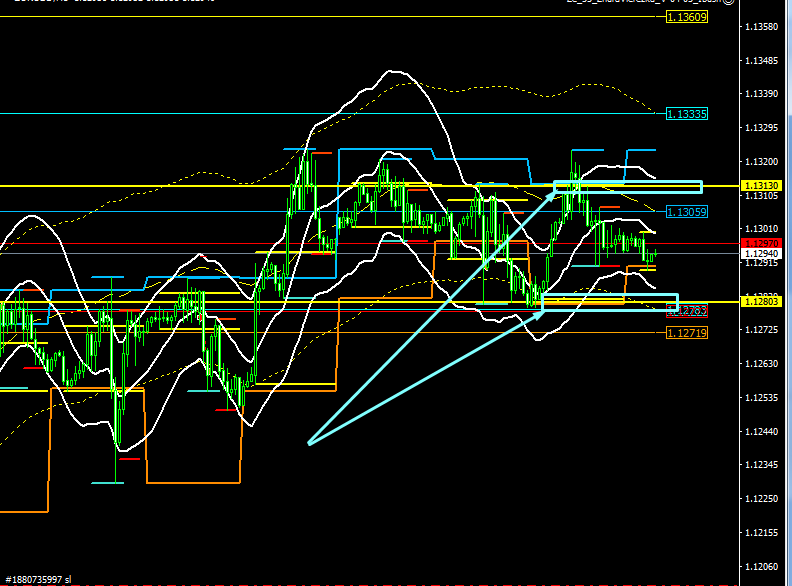The width and height of the screenshot is (792, 586).
Task: Click the 1.12060 value on price axis
Action: click(762, 567)
